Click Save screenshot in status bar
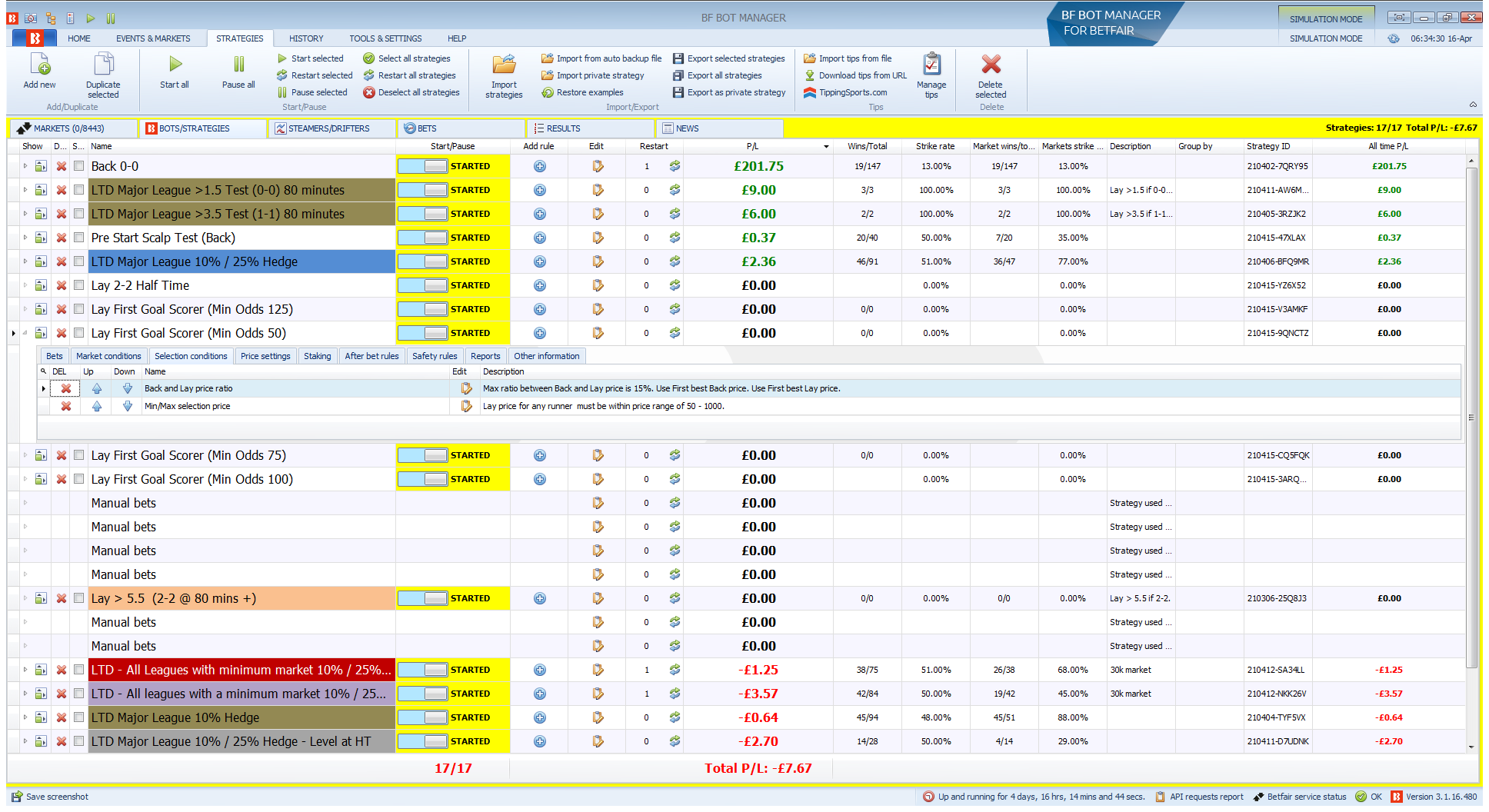This screenshot has width=1489, height=812. pyautogui.click(x=50, y=797)
